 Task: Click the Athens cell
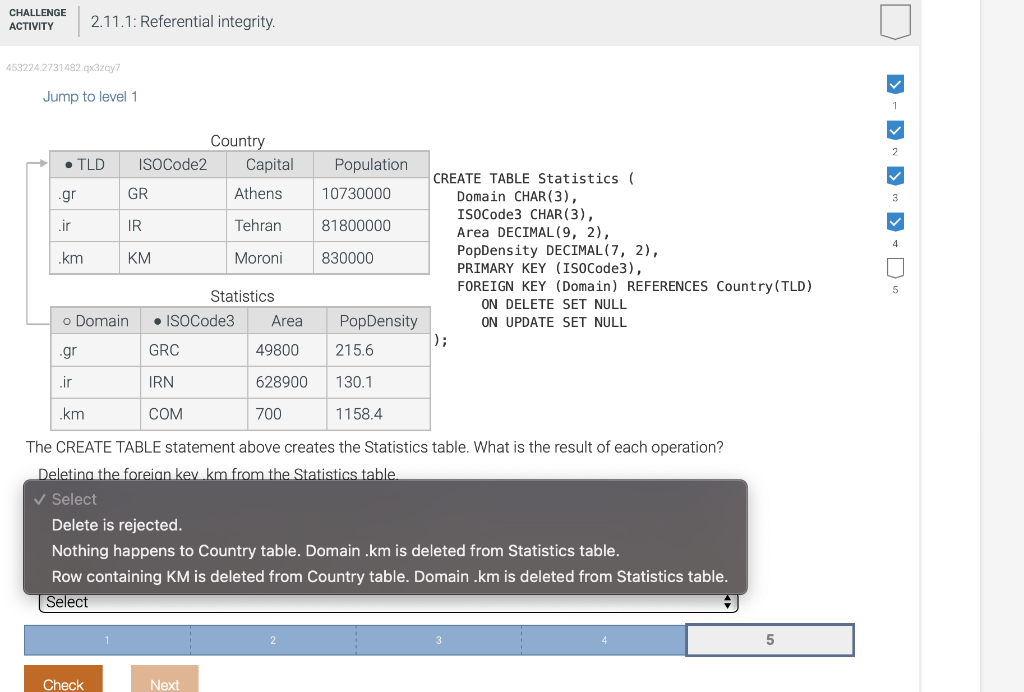270,194
